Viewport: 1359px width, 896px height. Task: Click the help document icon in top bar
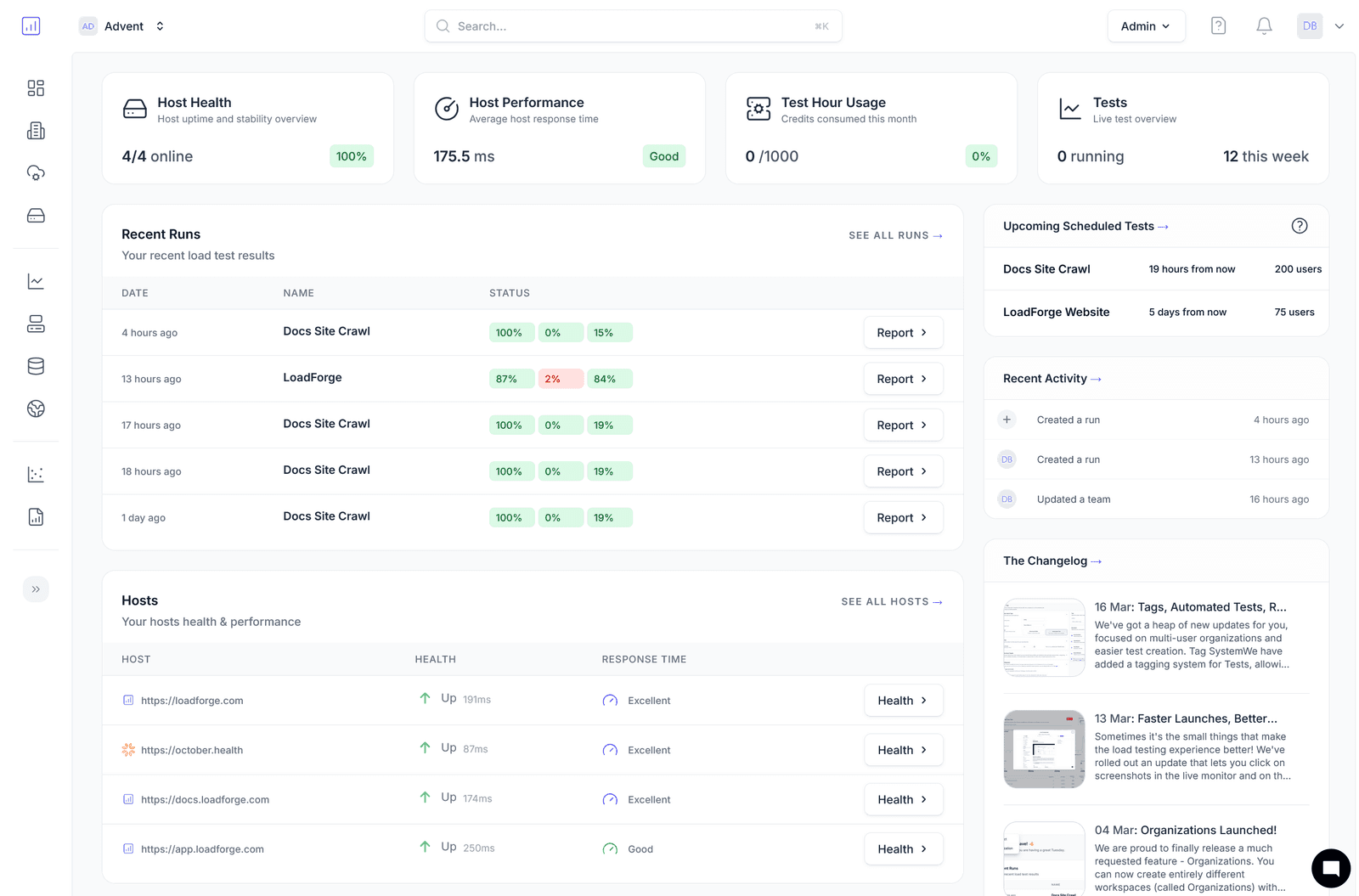1217,25
